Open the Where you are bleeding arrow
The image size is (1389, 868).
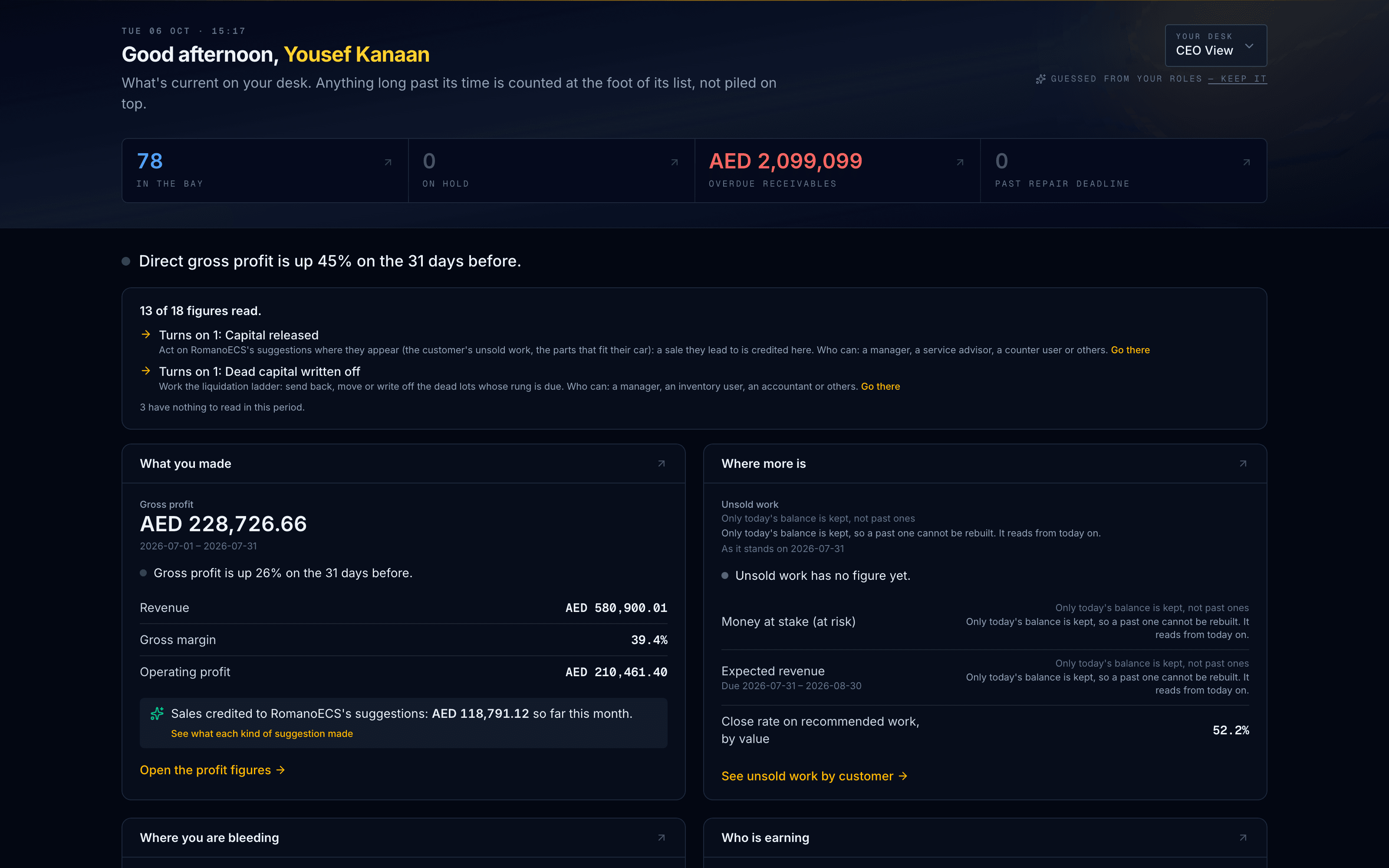coord(661,838)
